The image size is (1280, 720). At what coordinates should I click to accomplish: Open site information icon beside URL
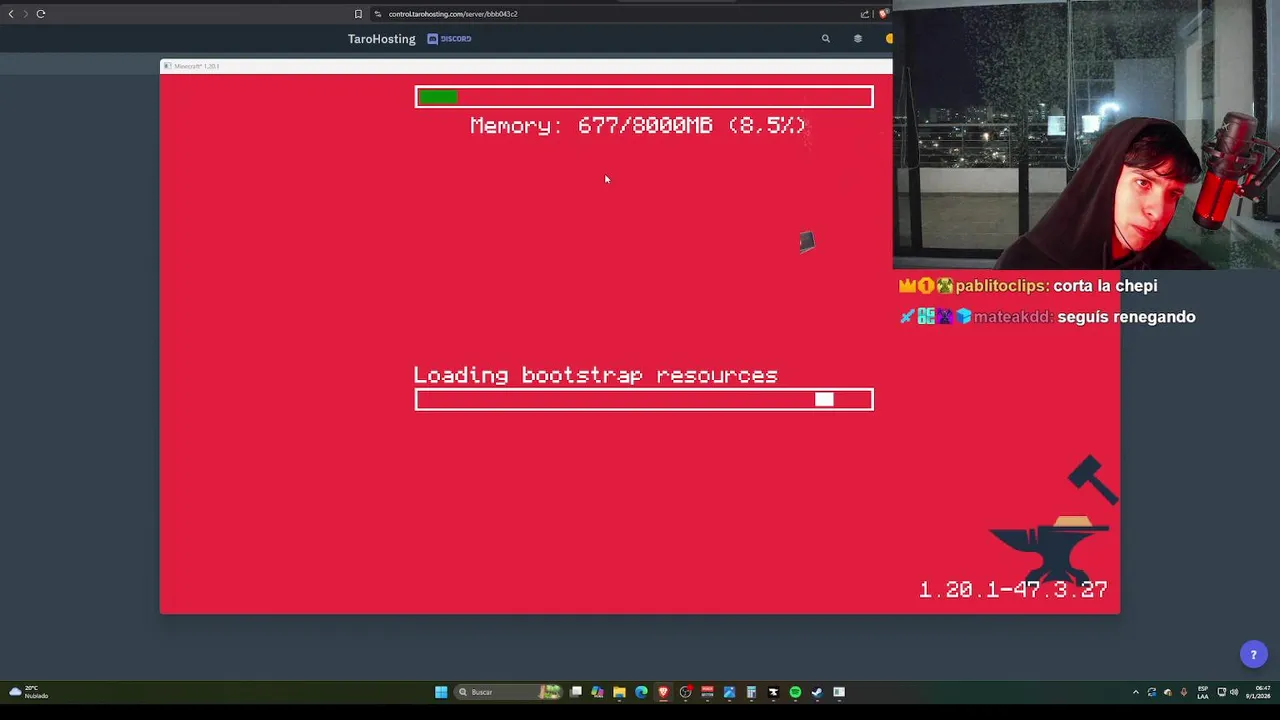[378, 14]
